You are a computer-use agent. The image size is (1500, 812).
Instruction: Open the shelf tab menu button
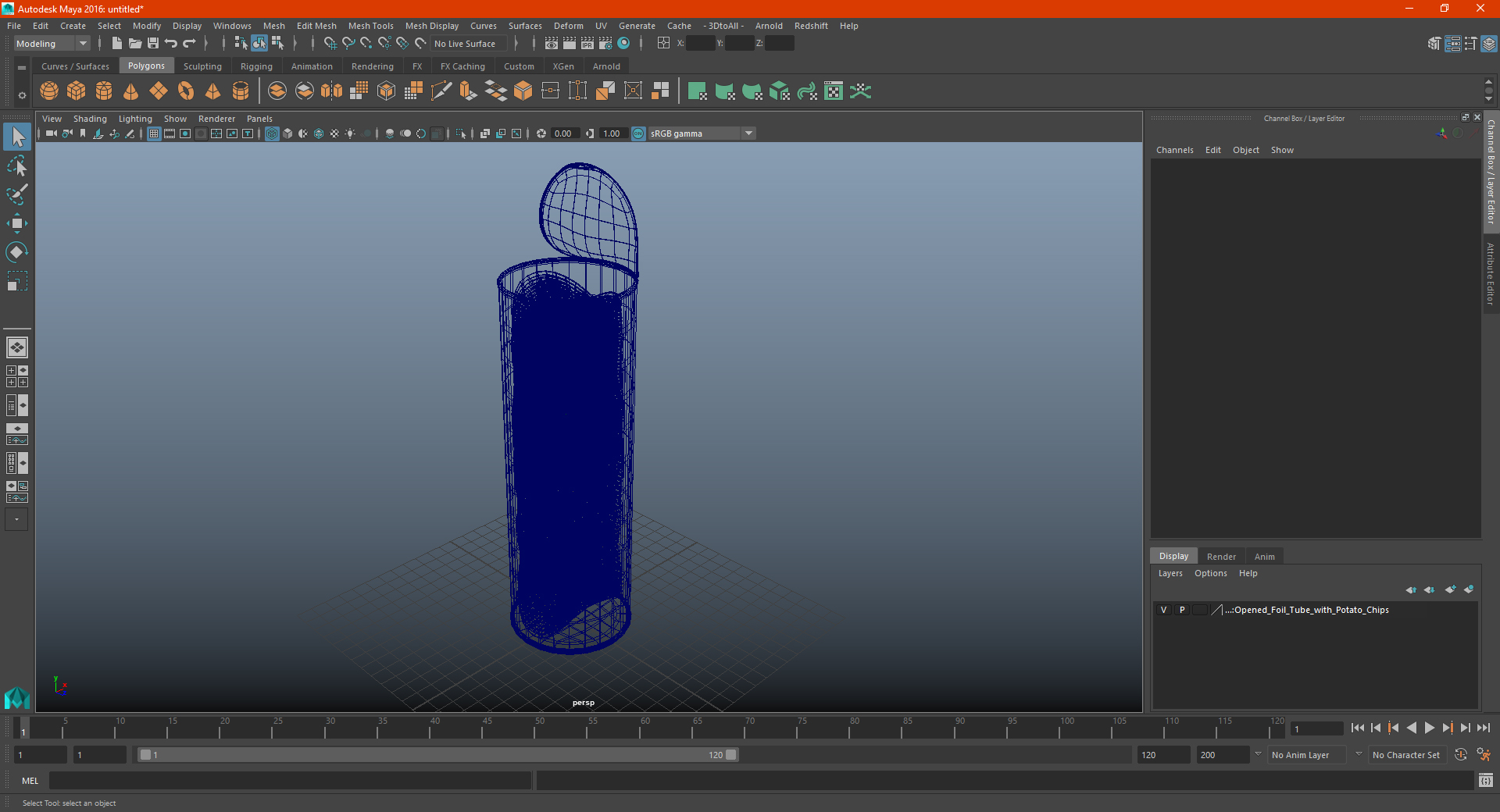click(22, 68)
